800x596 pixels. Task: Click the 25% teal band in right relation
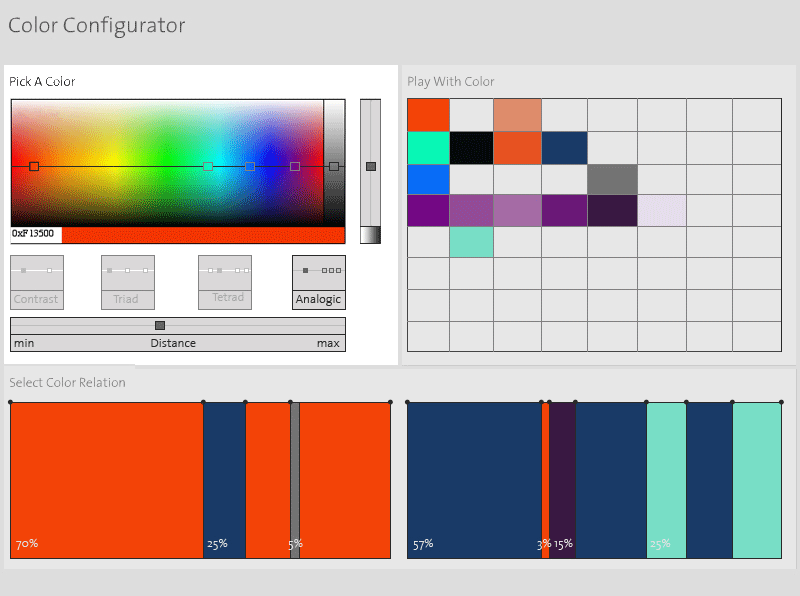666,480
